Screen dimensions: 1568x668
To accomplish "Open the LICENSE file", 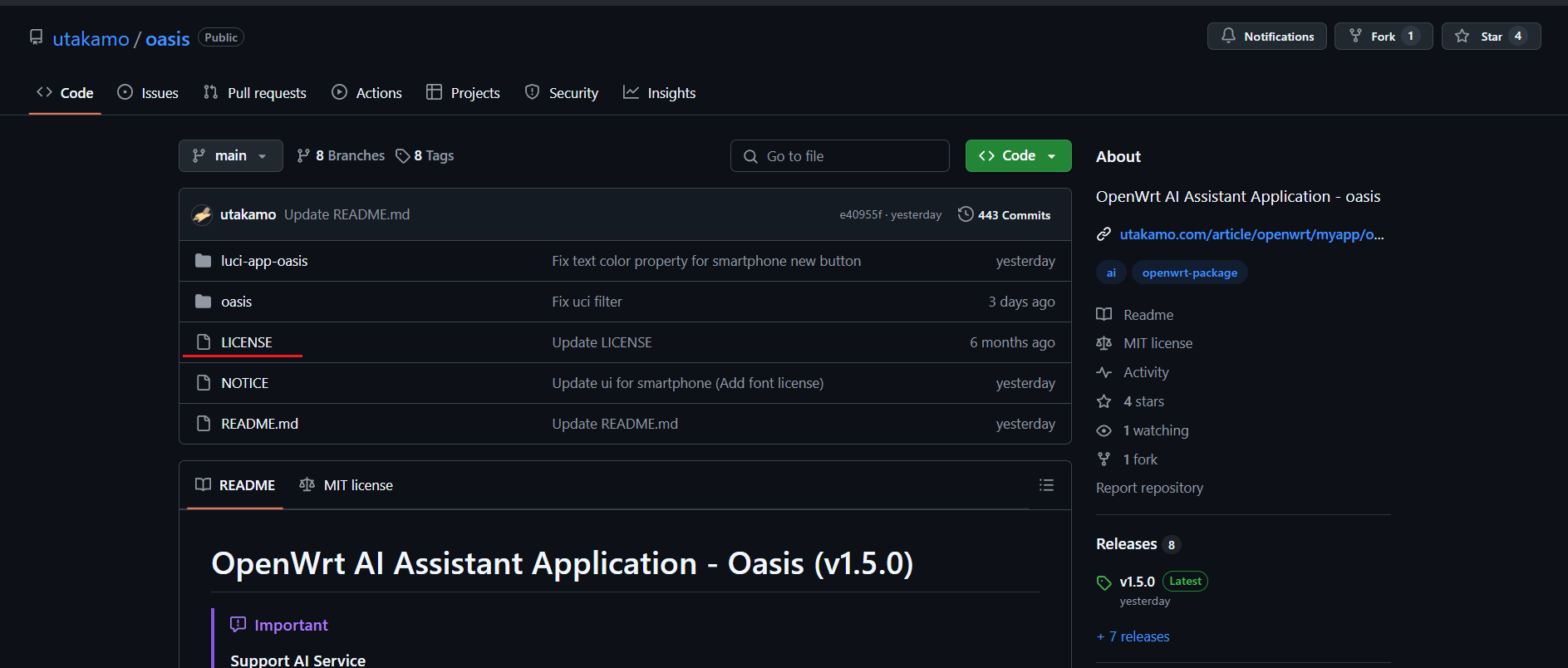I will tap(247, 342).
